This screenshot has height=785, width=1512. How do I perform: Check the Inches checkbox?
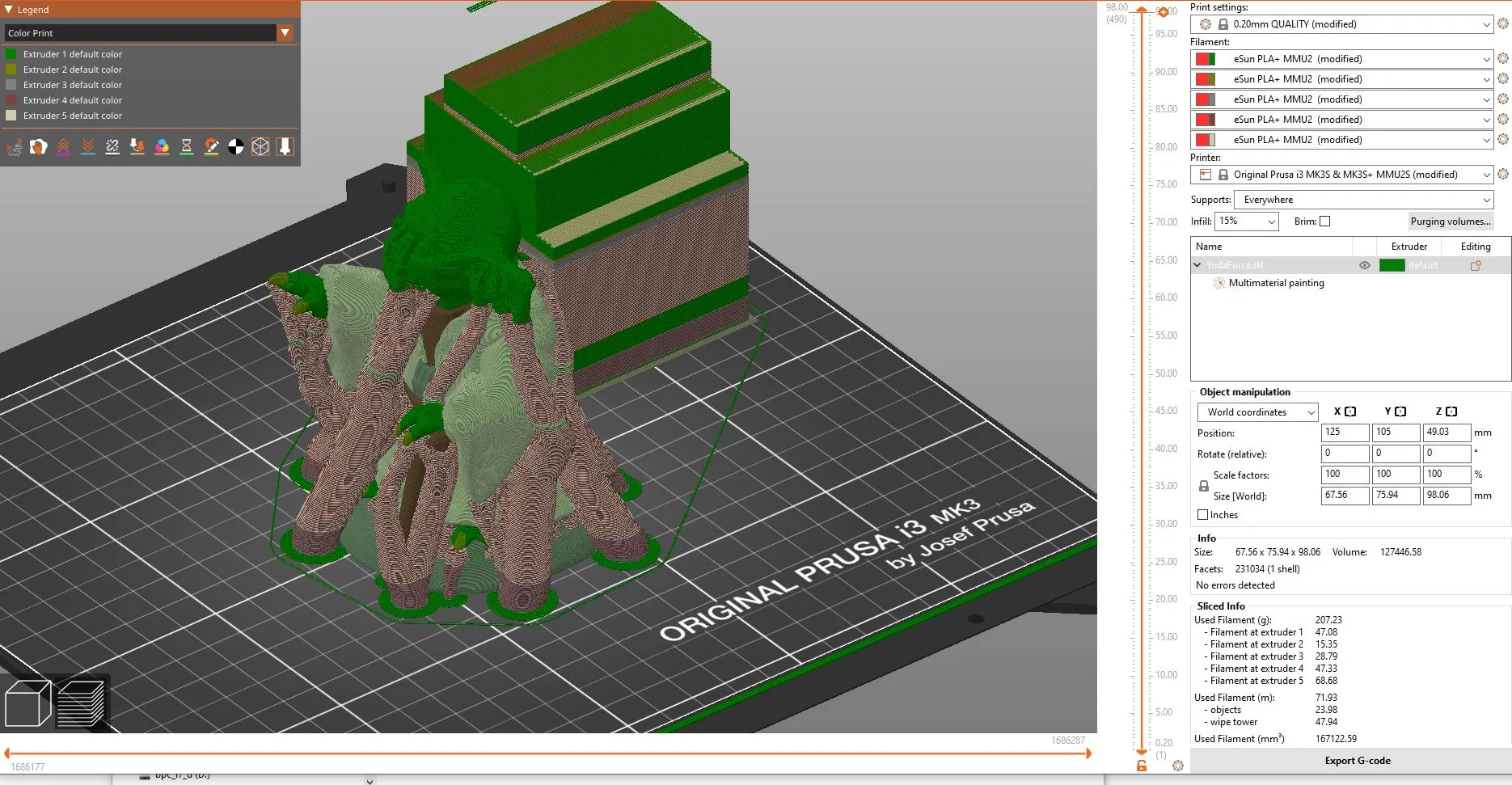(1202, 515)
